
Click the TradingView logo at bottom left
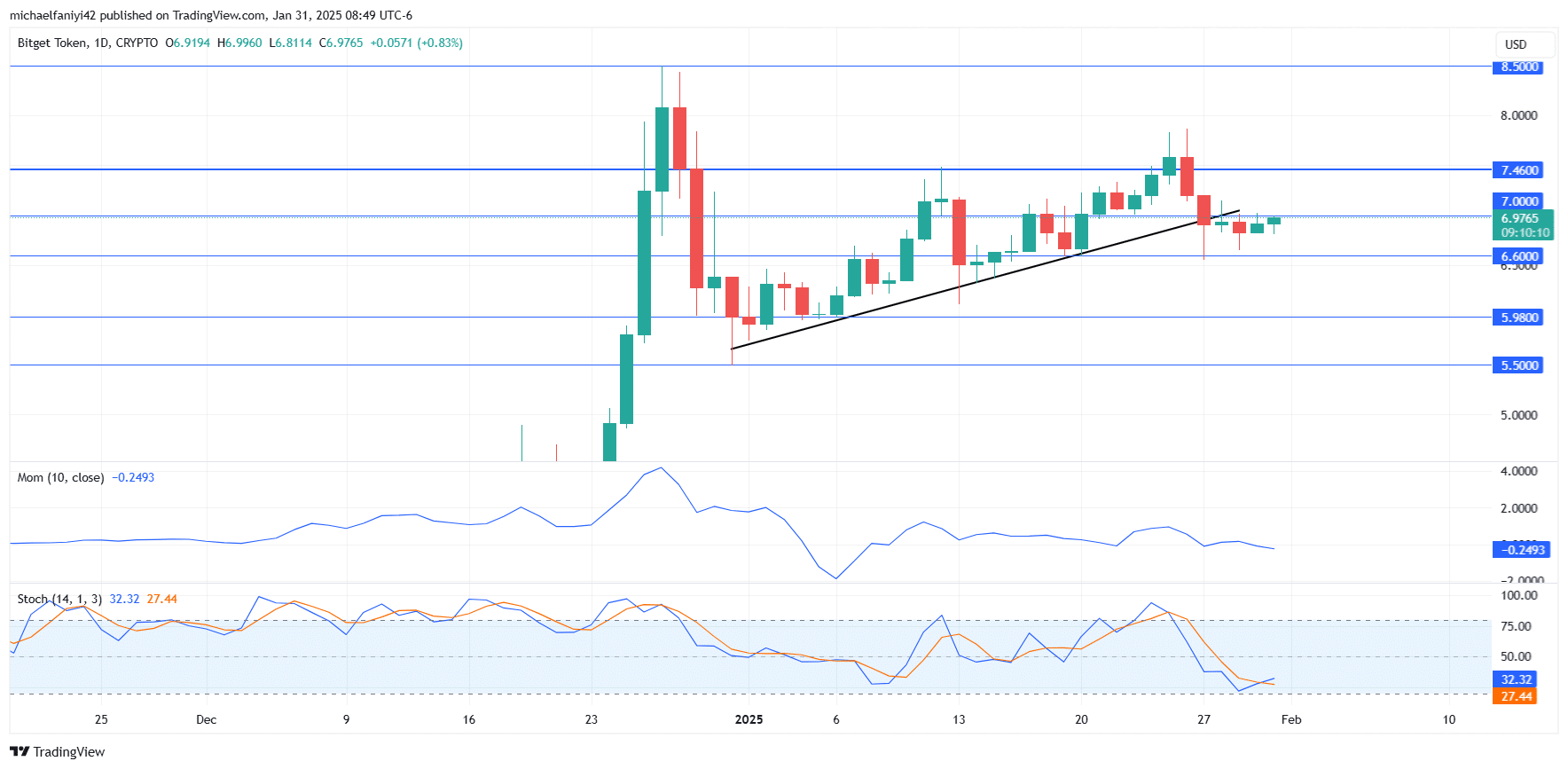coord(58,751)
